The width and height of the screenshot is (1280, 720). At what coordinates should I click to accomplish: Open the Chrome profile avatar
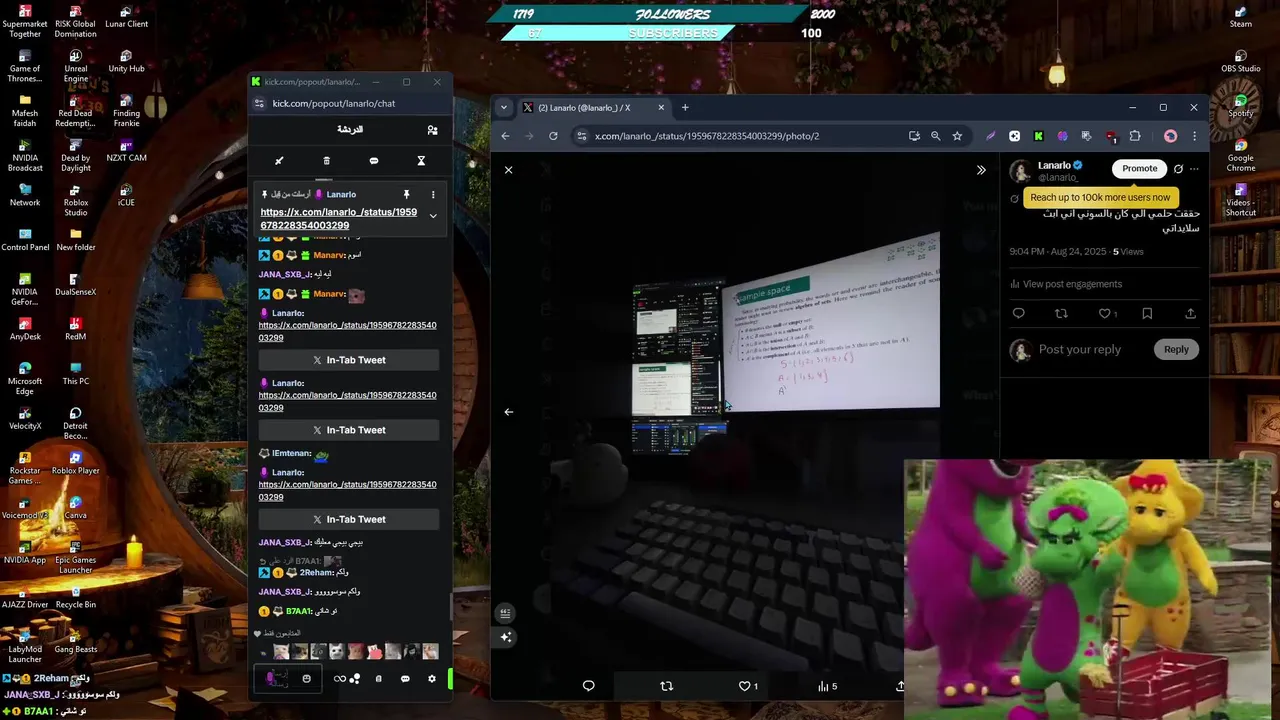(x=1170, y=136)
